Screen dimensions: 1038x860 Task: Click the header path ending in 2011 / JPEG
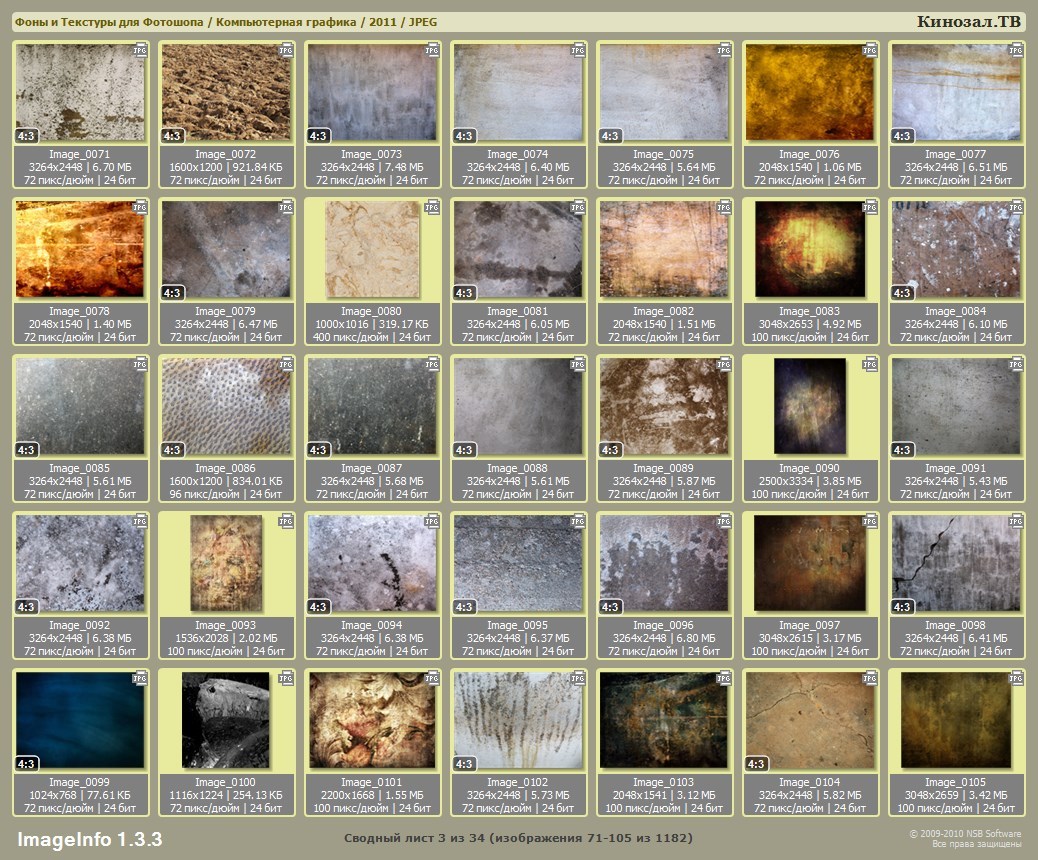pyautogui.click(x=225, y=22)
